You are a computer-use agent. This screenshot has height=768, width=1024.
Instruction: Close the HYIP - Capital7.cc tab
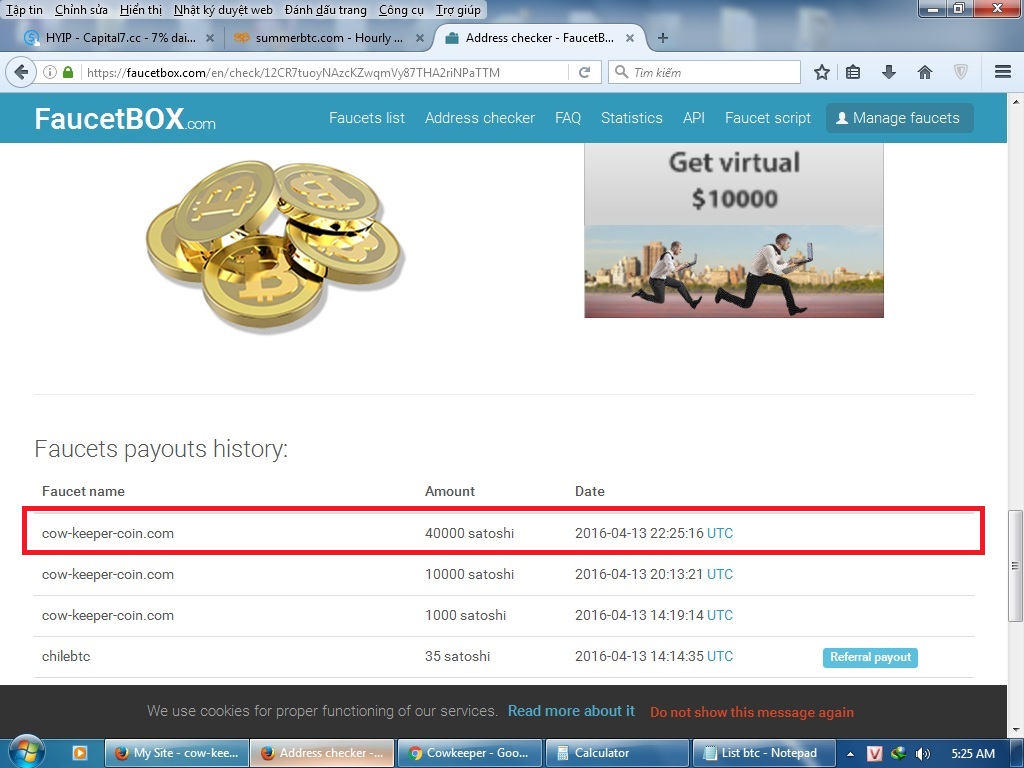(x=210, y=38)
